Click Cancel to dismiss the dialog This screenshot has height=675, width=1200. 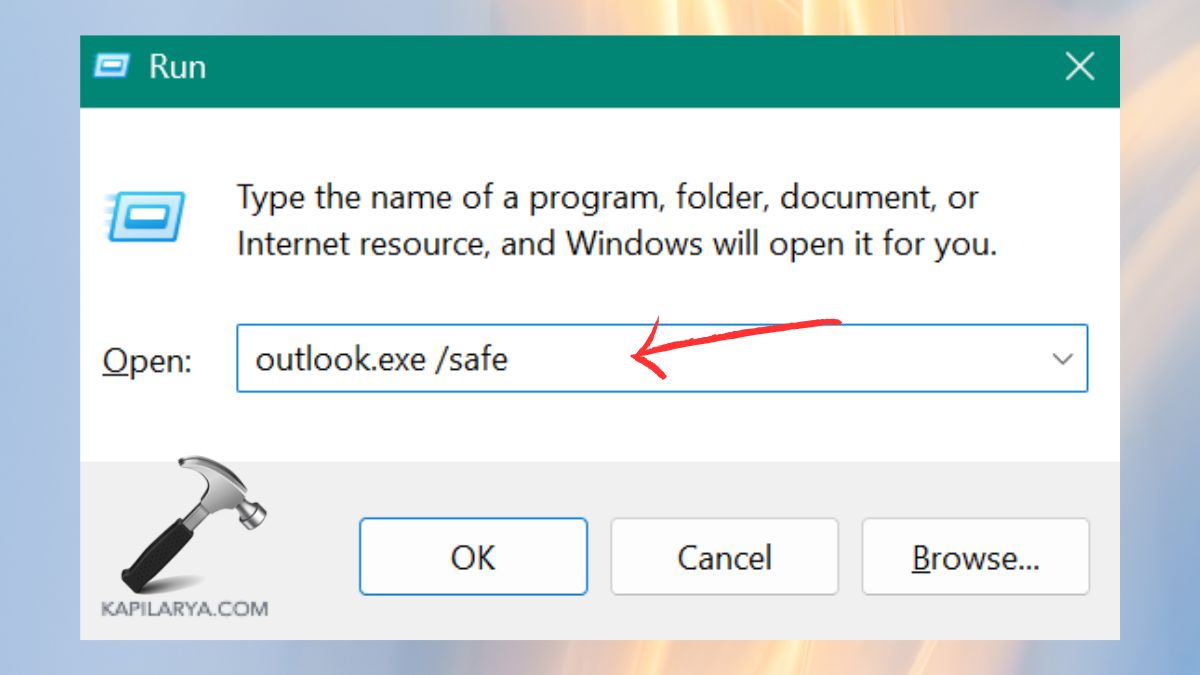pos(724,557)
